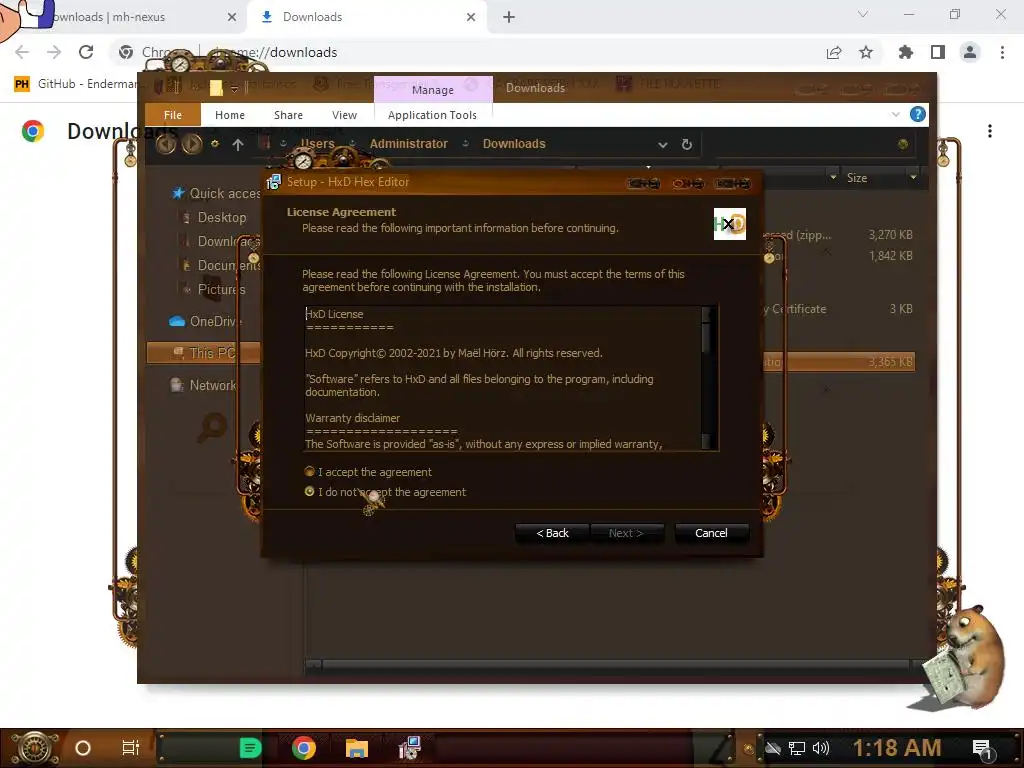The image size is (1024, 768).
Task: Sort files by Size column
Action: click(857, 178)
